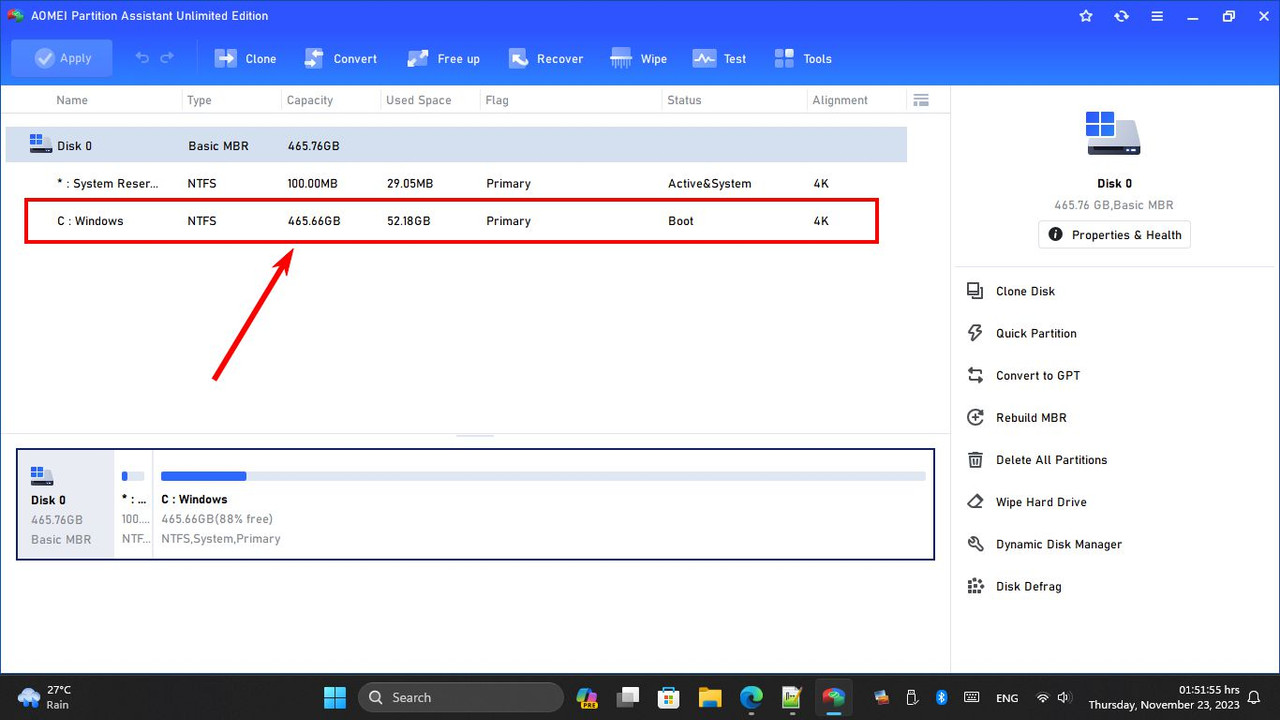Image resolution: width=1280 pixels, height=720 pixels.
Task: Click the Disk Defrag icon
Action: 975,586
